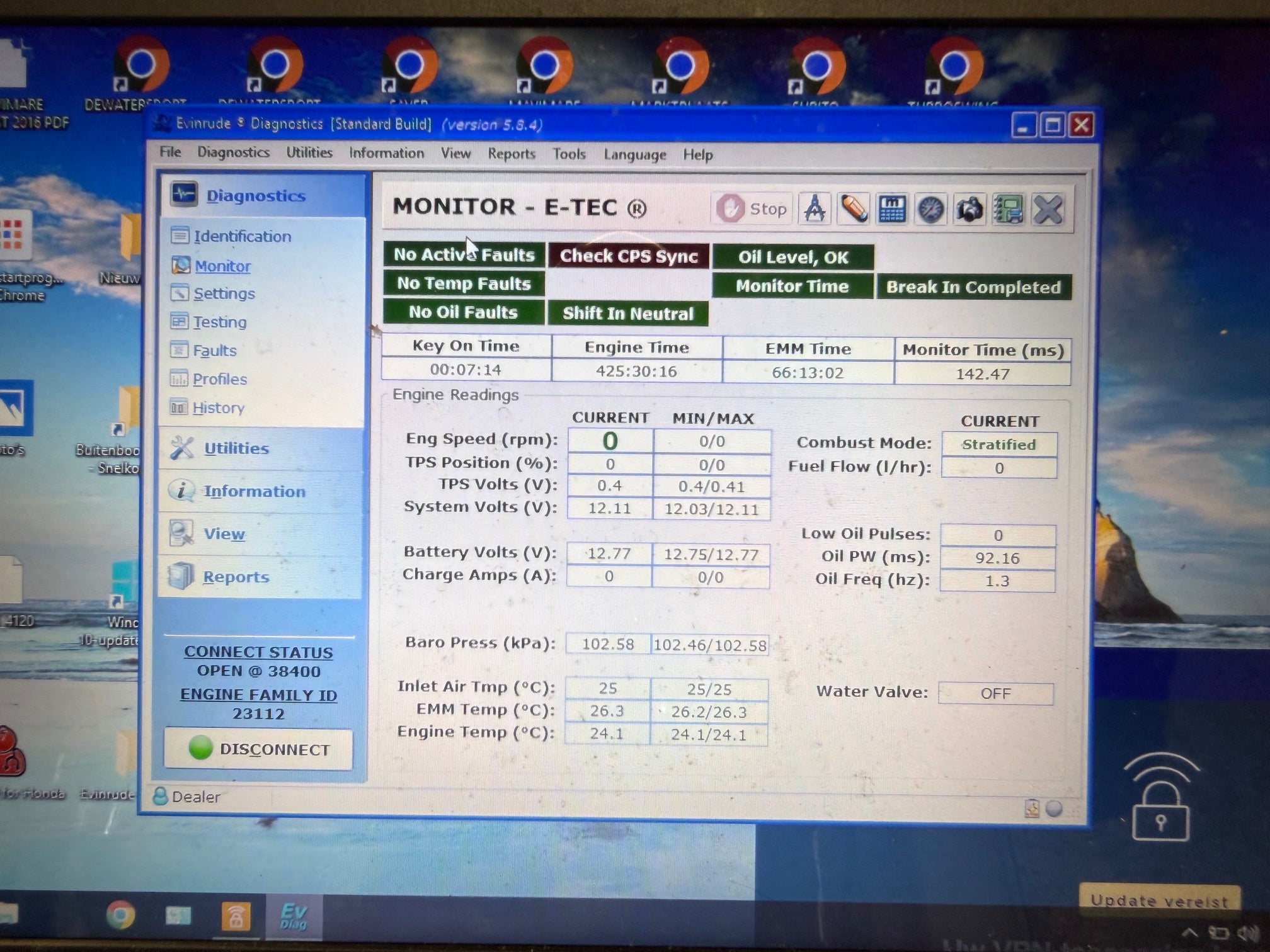The image size is (1270, 952).
Task: Expand the View sidebar section
Action: pos(261,534)
